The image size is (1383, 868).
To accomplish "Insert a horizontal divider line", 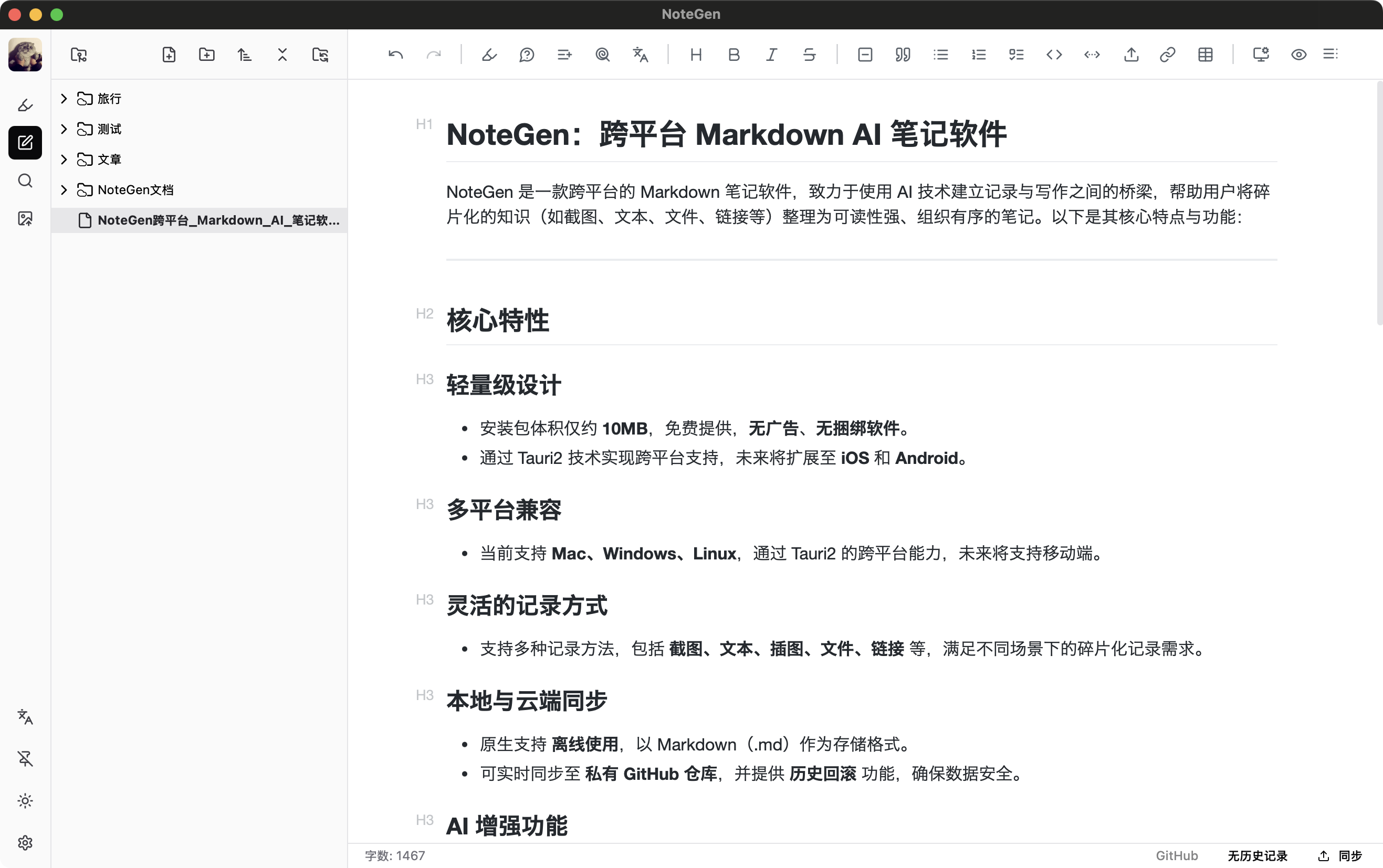I will pos(865,55).
